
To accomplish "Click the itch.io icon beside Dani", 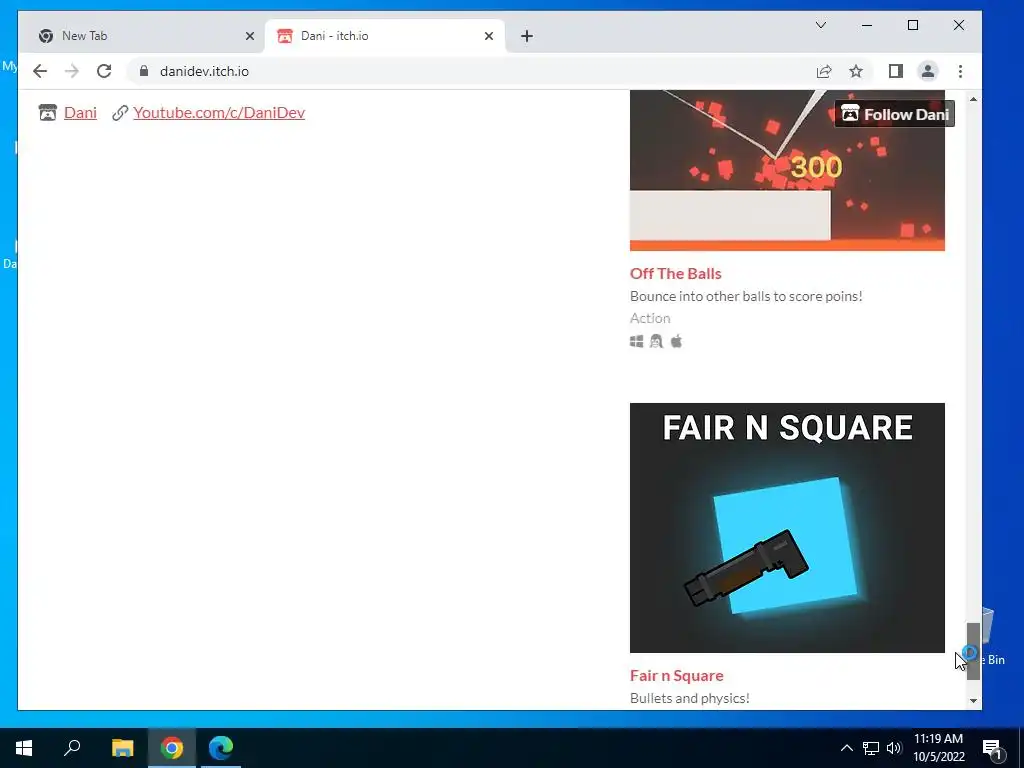I will click(48, 113).
